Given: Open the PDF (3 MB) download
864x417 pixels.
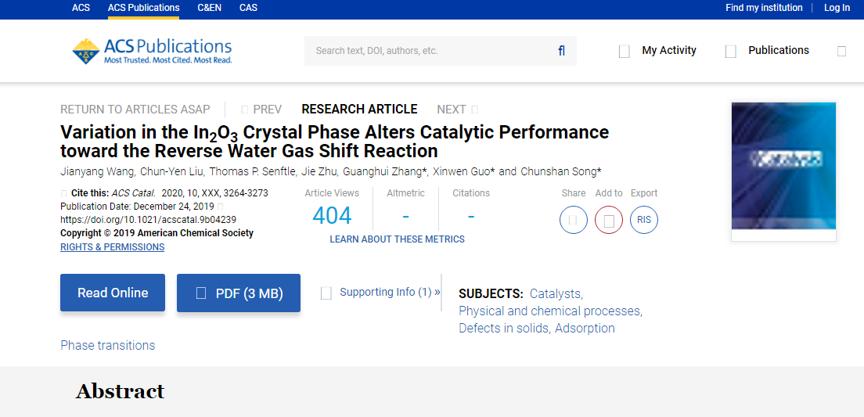Looking at the screenshot, I should (x=238, y=293).
